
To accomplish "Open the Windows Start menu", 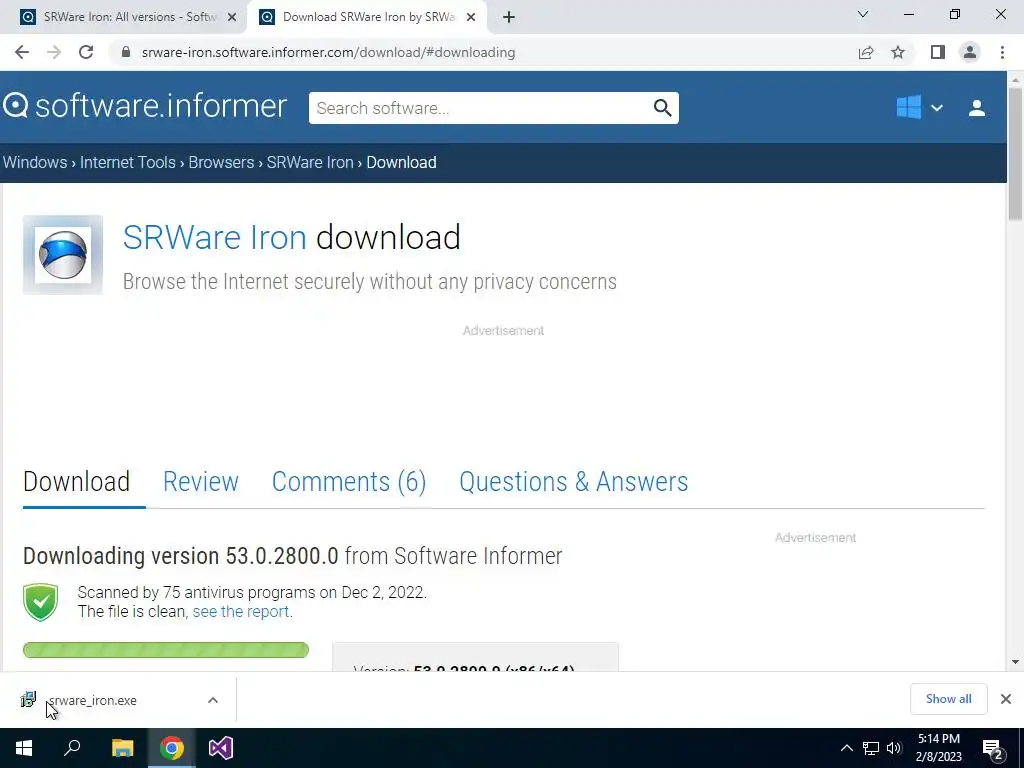I will 24,748.
